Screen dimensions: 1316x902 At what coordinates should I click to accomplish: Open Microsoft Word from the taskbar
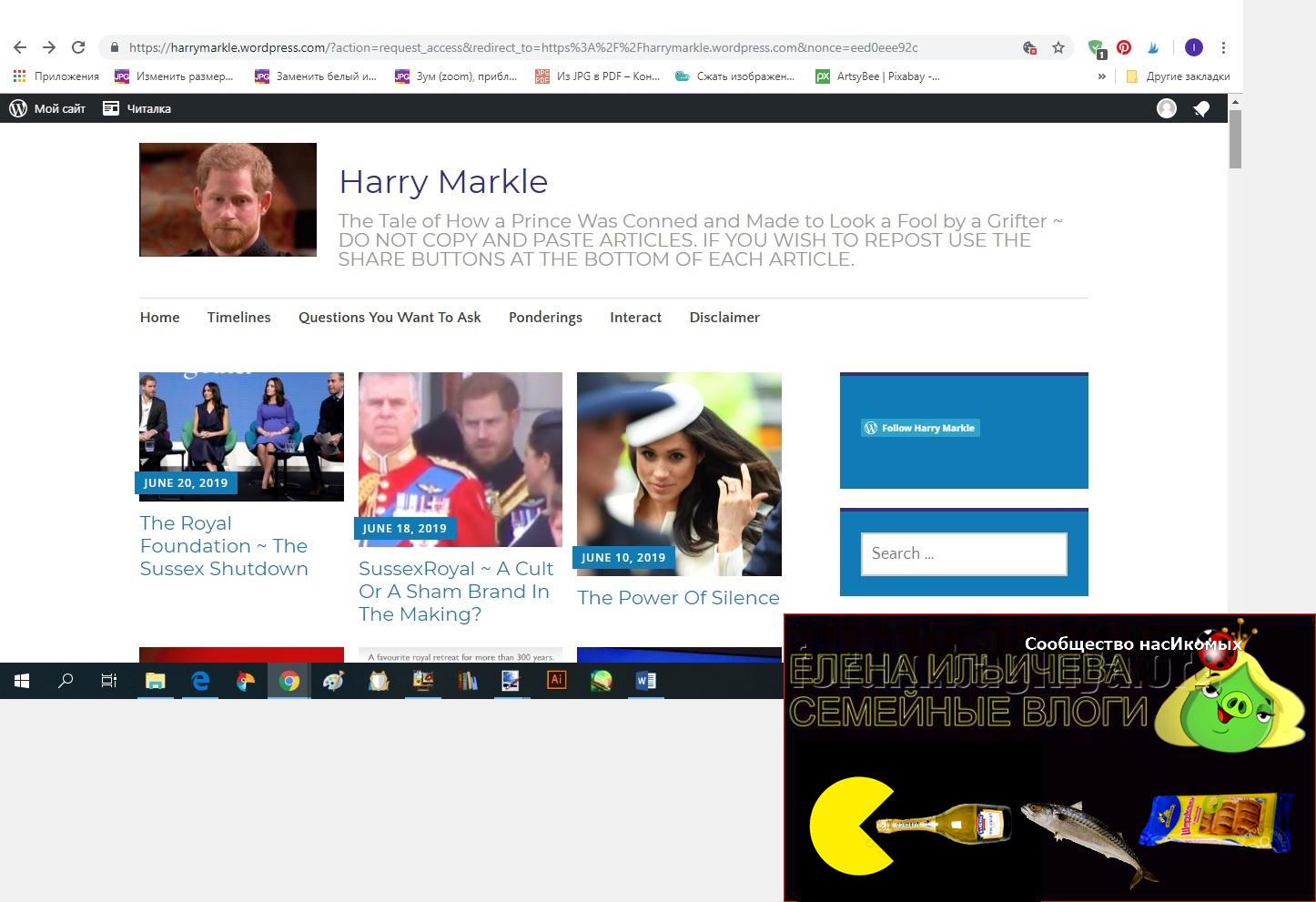tap(645, 681)
